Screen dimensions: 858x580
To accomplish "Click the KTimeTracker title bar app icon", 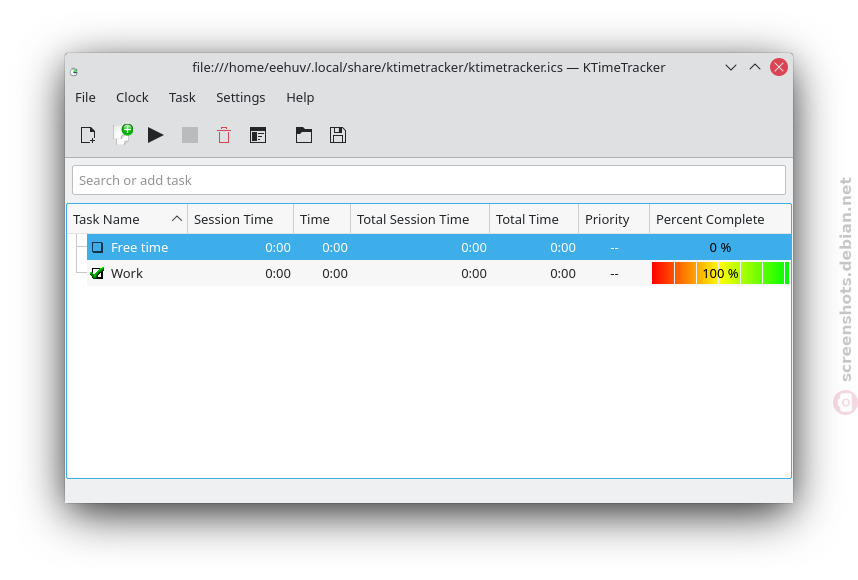I will click(x=74, y=72).
